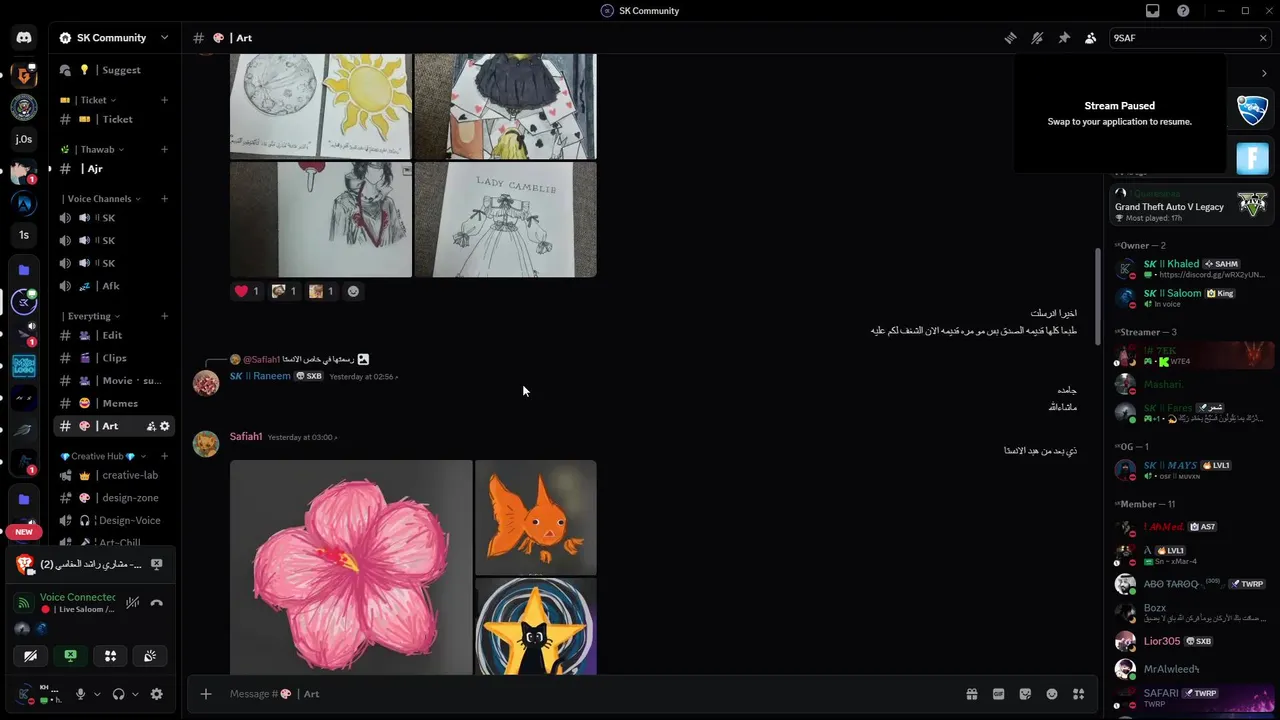Open Grand Theft Auto V Legacy activity card
The width and height of the screenshot is (1280, 720).
click(x=1191, y=204)
